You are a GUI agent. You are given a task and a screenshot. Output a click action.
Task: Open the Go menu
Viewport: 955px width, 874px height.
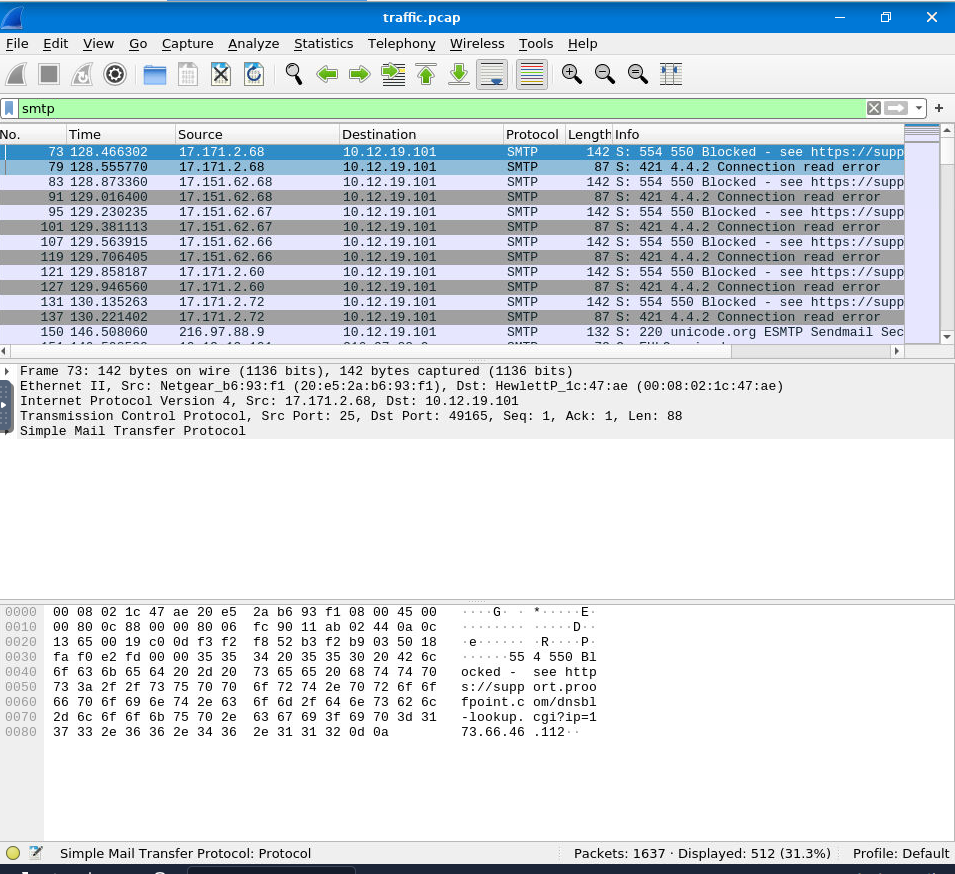pos(138,44)
